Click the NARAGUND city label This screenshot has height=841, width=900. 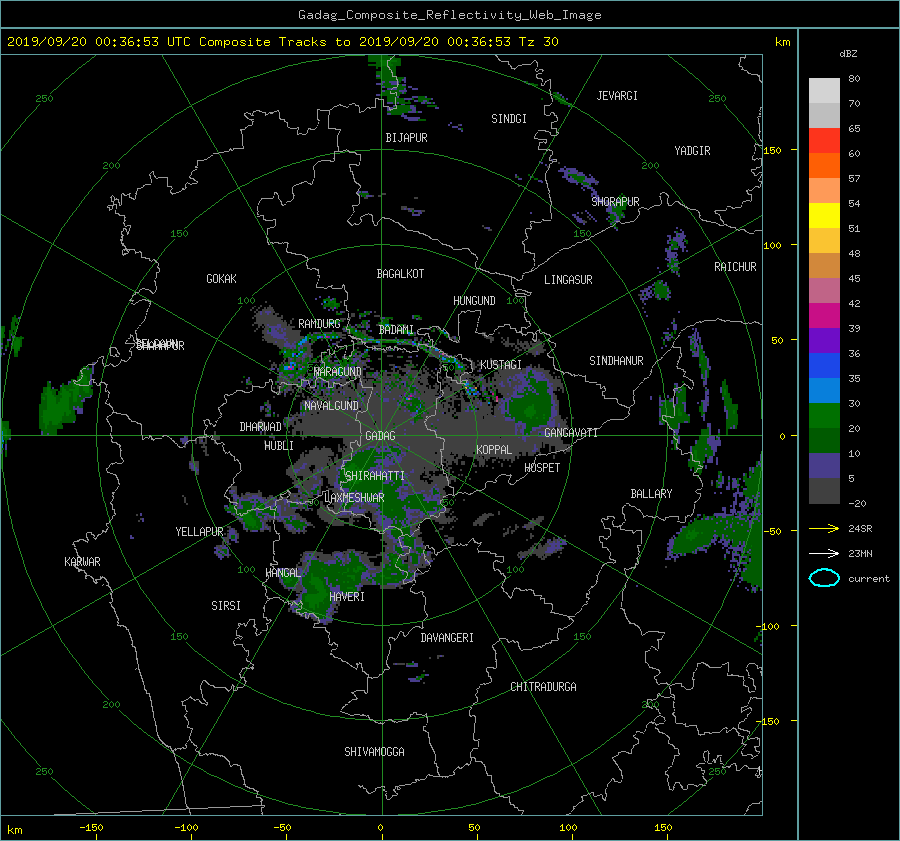click(x=338, y=371)
